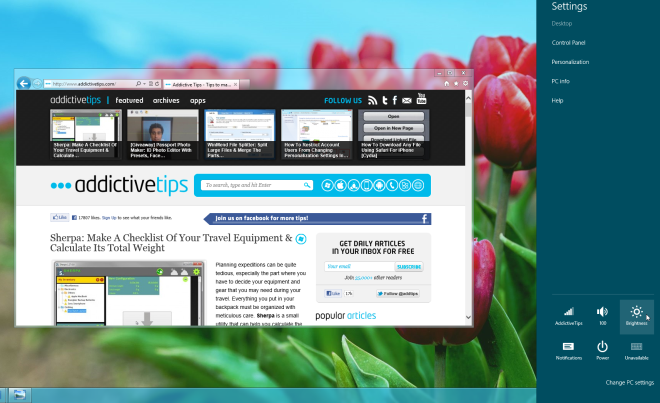Refresh the page with the reload icon

tap(157, 84)
